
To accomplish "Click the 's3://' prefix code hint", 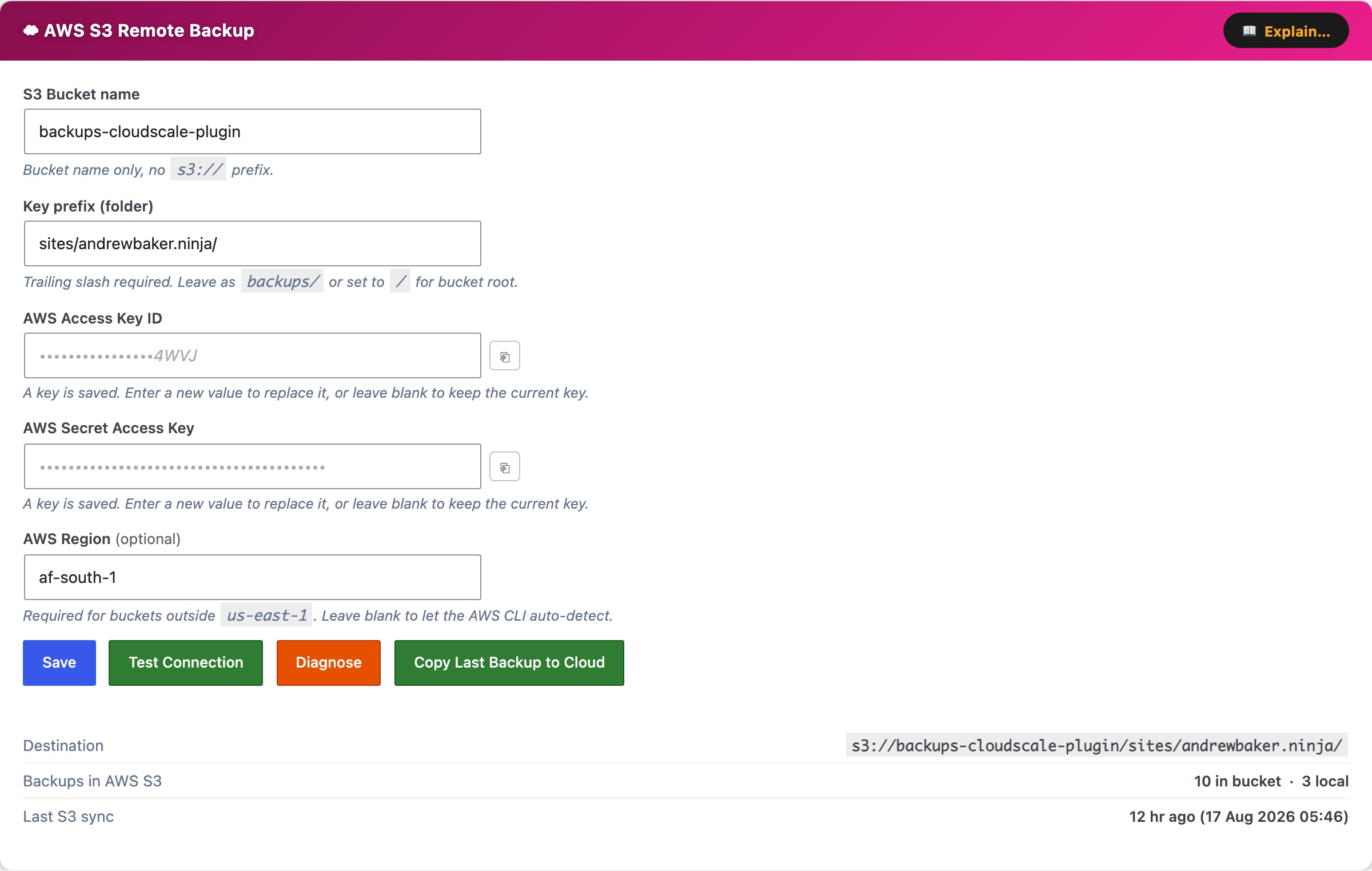I will click(x=198, y=169).
